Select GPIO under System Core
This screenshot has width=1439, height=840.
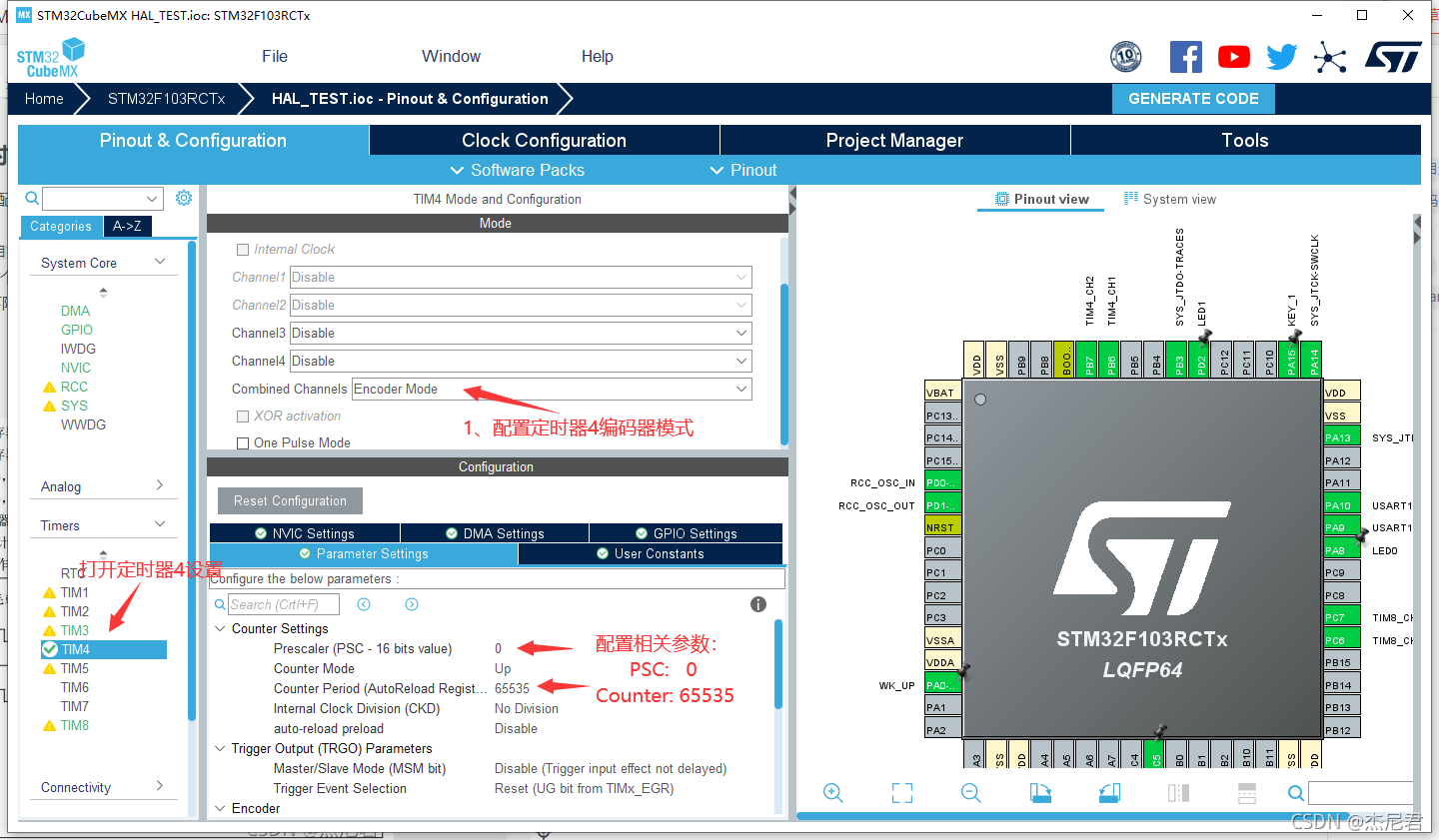click(77, 330)
